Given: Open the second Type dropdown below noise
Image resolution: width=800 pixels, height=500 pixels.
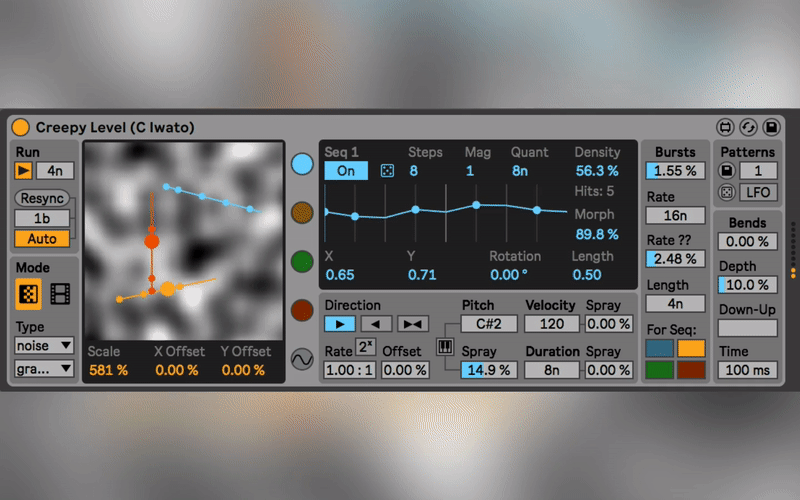Looking at the screenshot, I should pos(45,369).
